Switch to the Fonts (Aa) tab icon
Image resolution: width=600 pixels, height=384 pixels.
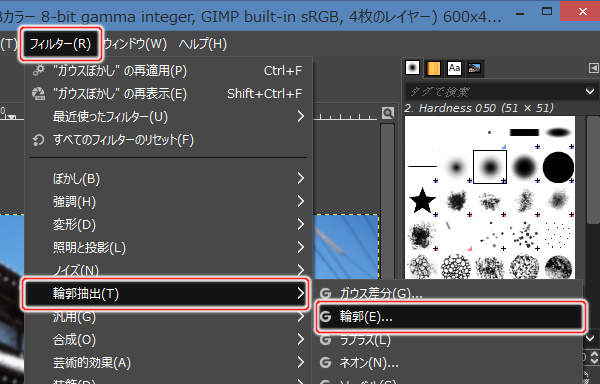tap(454, 68)
